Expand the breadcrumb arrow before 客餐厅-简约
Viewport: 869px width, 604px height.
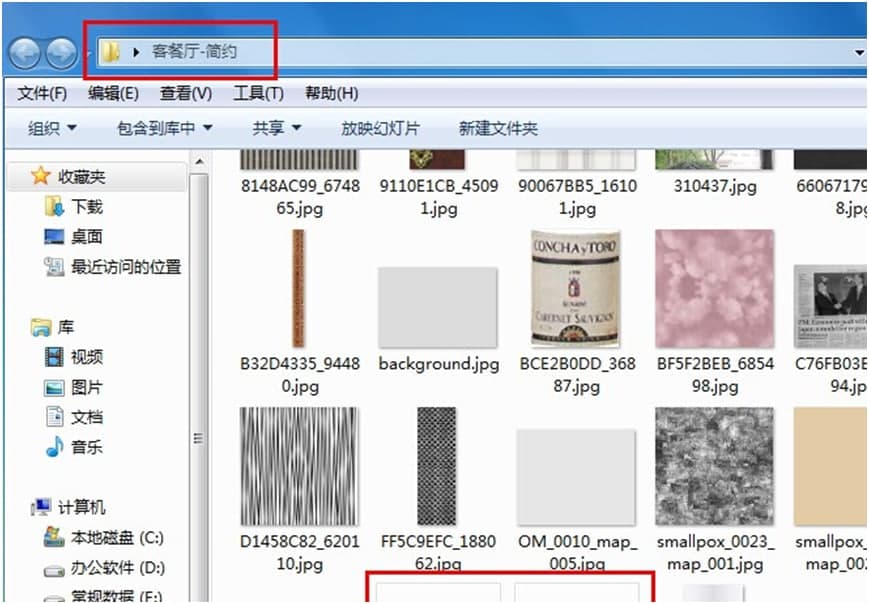coord(136,53)
